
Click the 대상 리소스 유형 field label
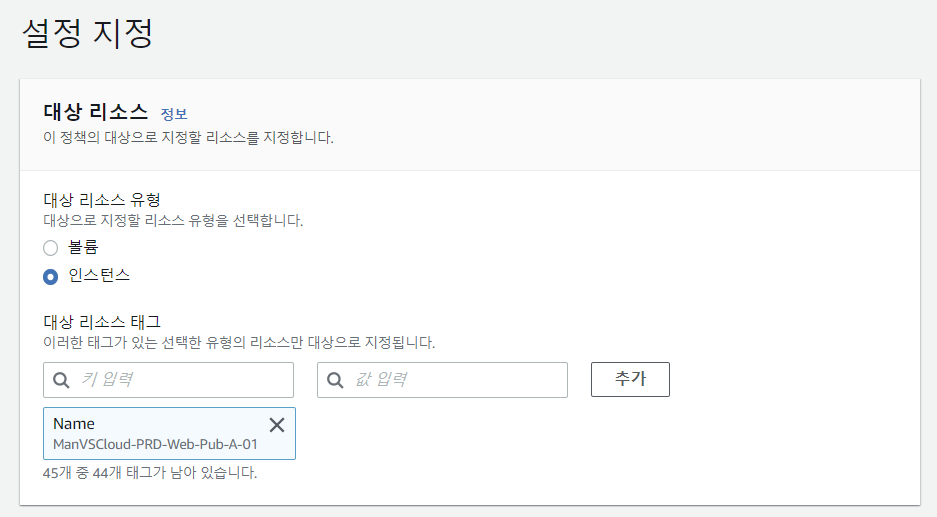pos(102,200)
